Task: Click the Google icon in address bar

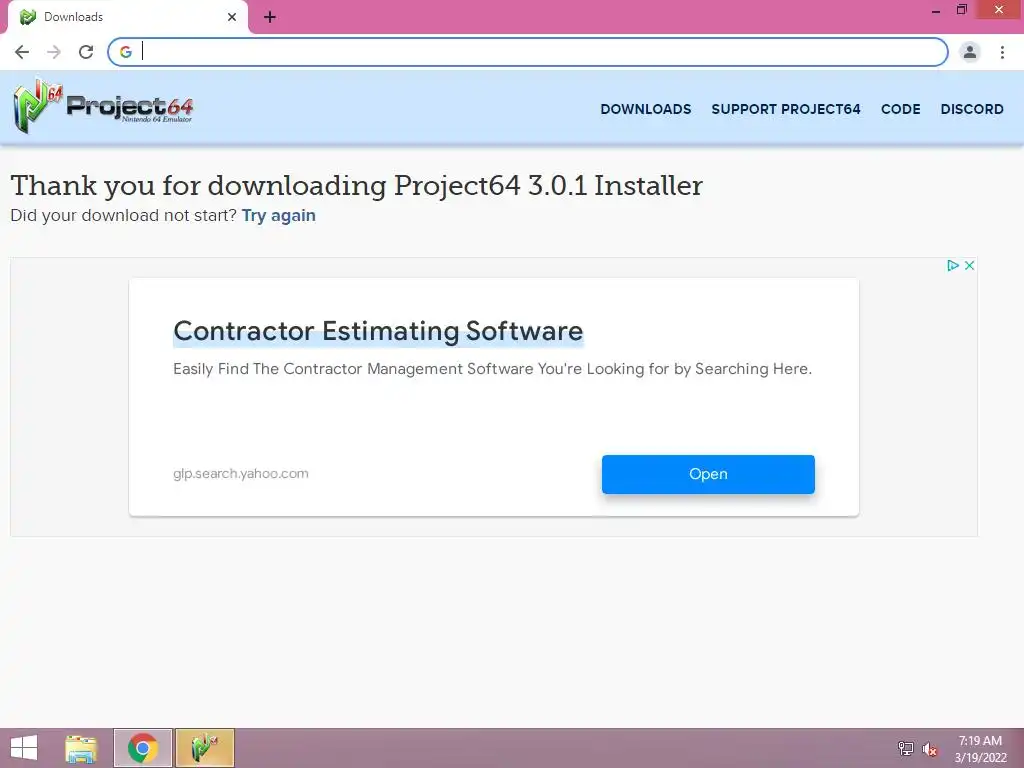Action: [x=125, y=52]
